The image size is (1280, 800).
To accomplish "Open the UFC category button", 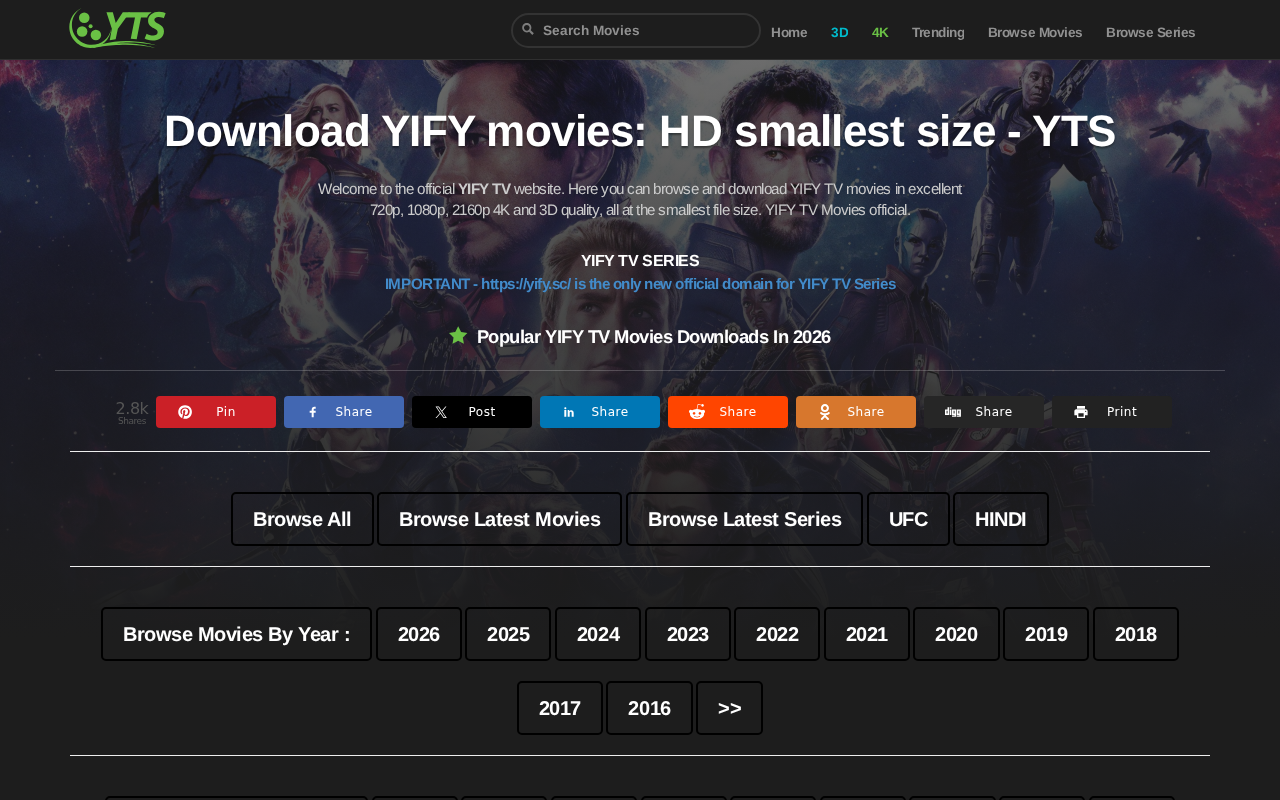I will (x=908, y=519).
